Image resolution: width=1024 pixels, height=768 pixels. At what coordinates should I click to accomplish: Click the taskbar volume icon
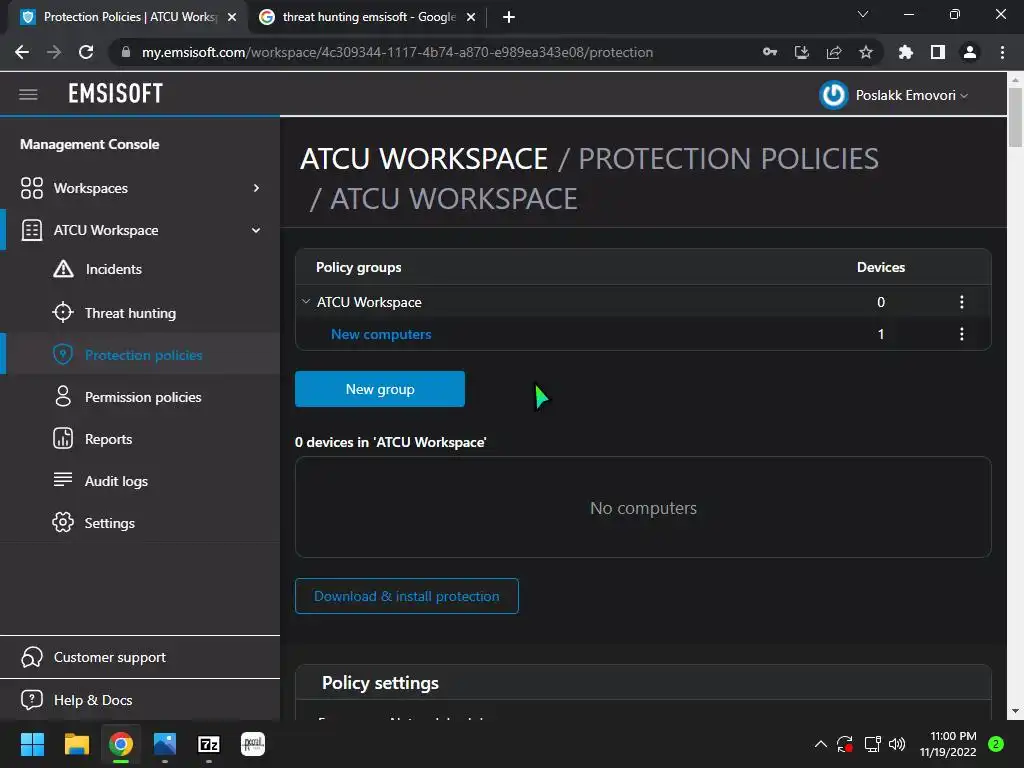click(897, 744)
